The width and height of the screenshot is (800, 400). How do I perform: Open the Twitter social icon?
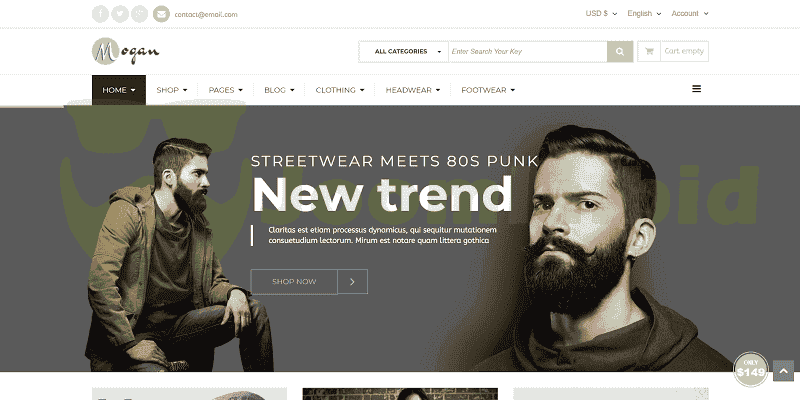click(x=120, y=14)
